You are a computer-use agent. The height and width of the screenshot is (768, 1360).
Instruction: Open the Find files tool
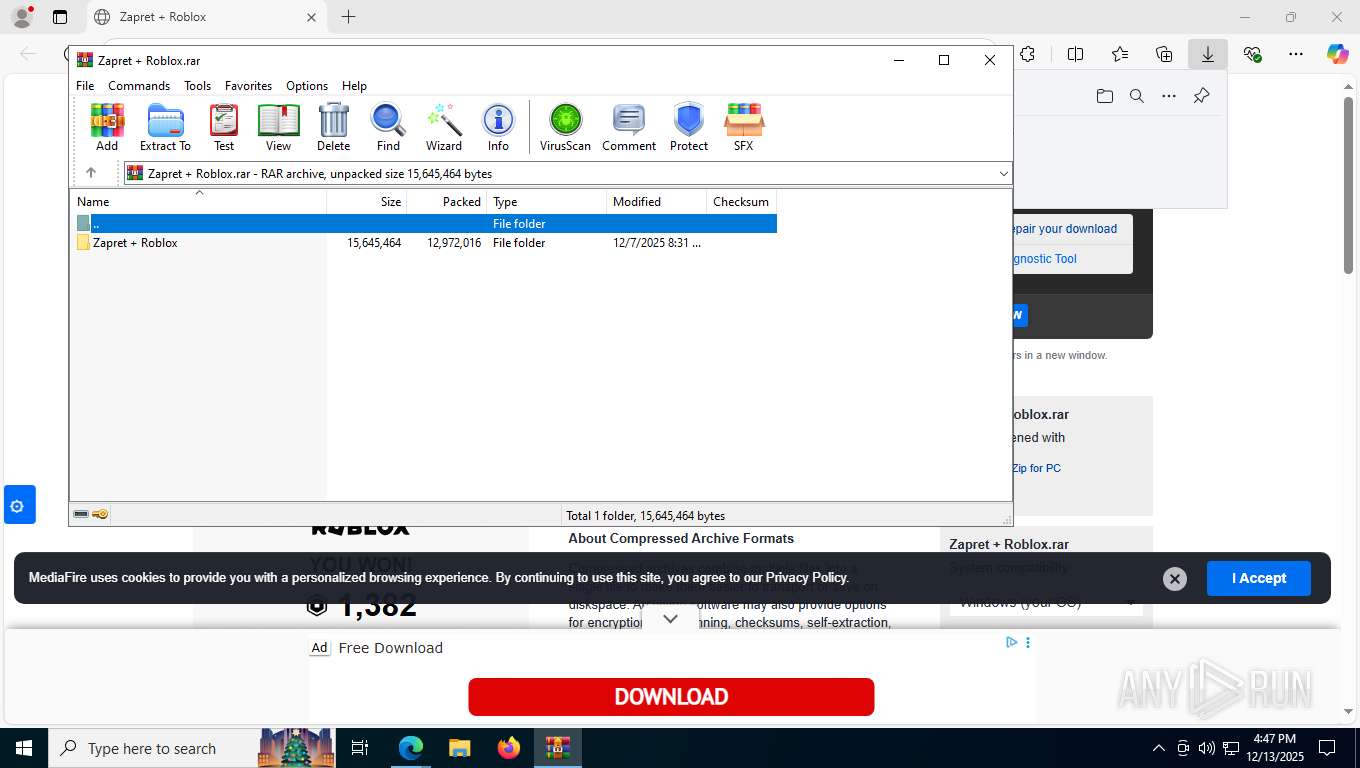(x=388, y=127)
